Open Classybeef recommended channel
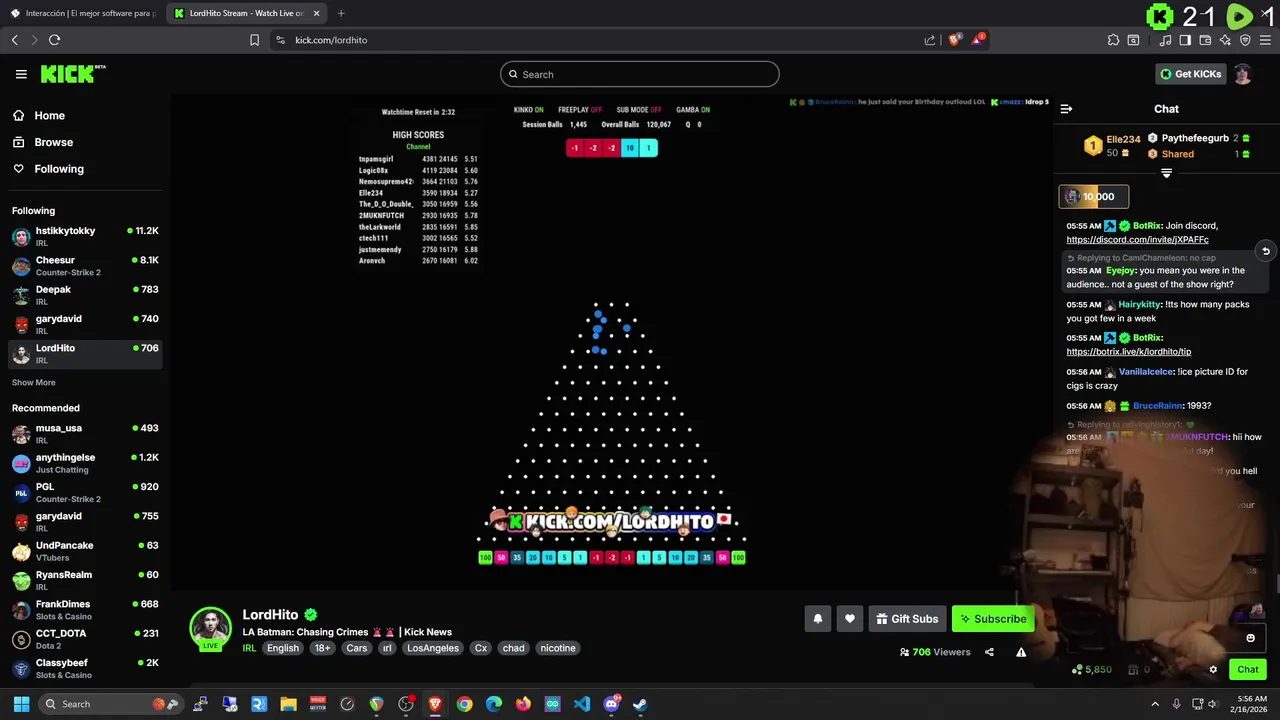 coord(85,668)
